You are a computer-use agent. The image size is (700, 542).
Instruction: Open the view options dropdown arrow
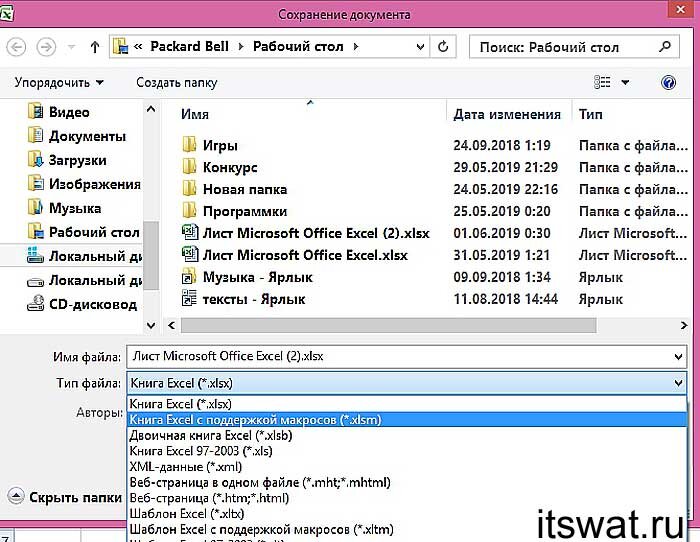(625, 82)
